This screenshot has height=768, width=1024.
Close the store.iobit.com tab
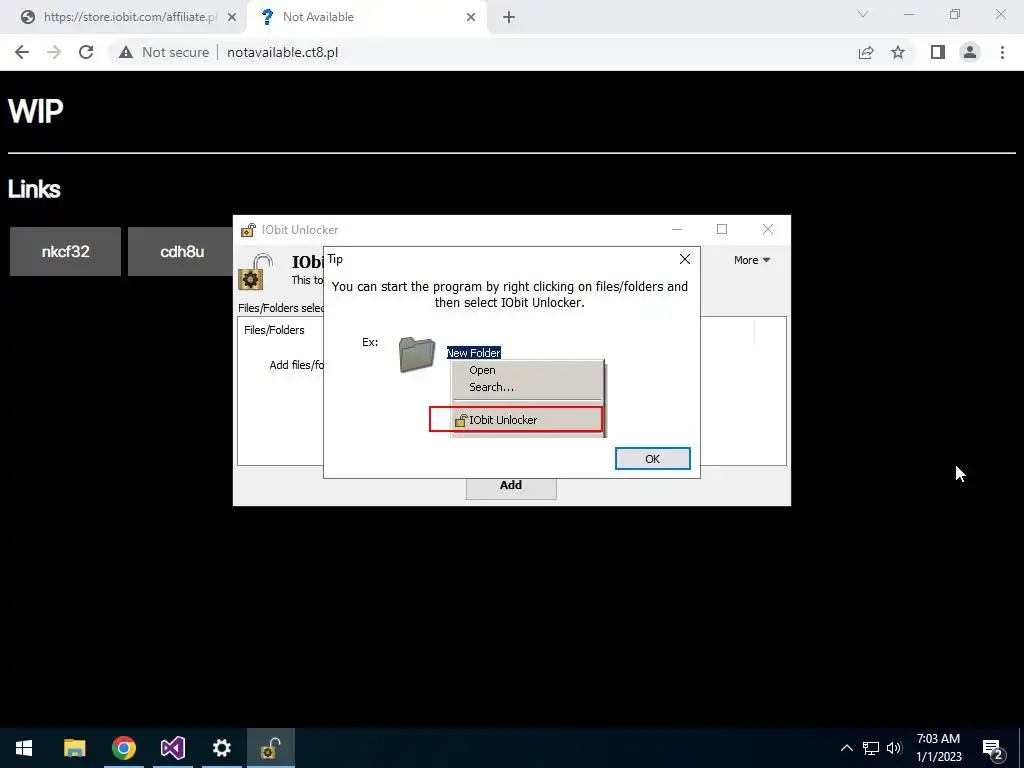[232, 18]
